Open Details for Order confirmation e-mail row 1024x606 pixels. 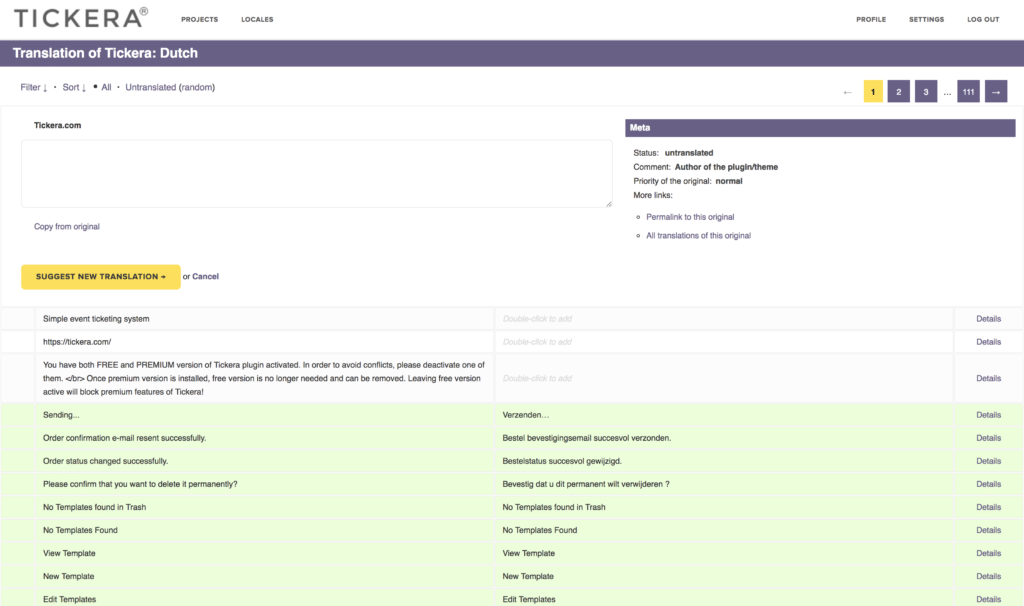pyautogui.click(x=989, y=438)
